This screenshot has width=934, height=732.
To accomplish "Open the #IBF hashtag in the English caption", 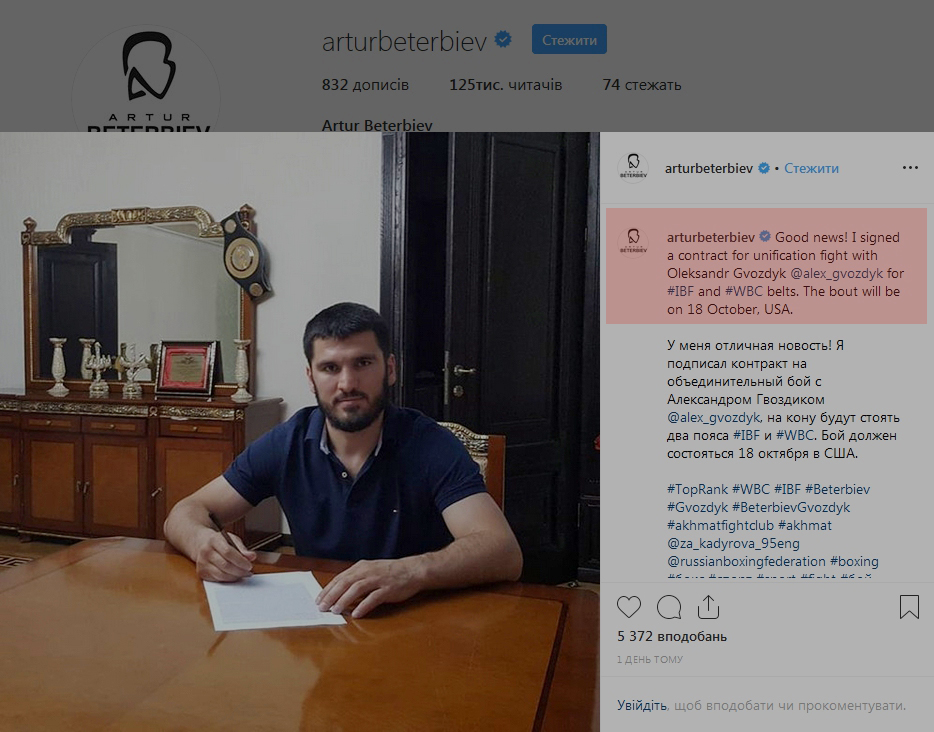I will [x=680, y=291].
